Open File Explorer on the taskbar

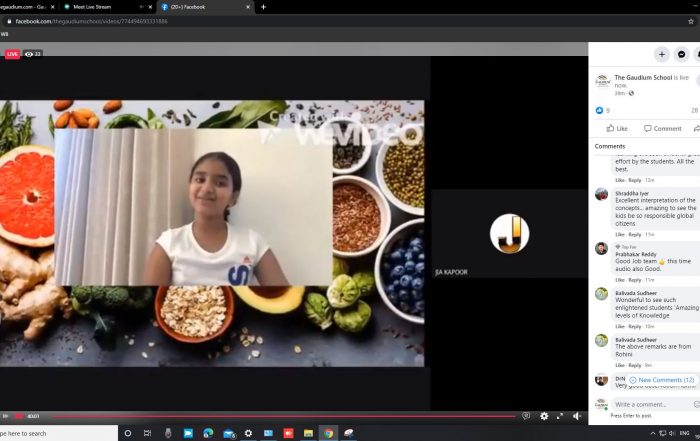(308, 433)
